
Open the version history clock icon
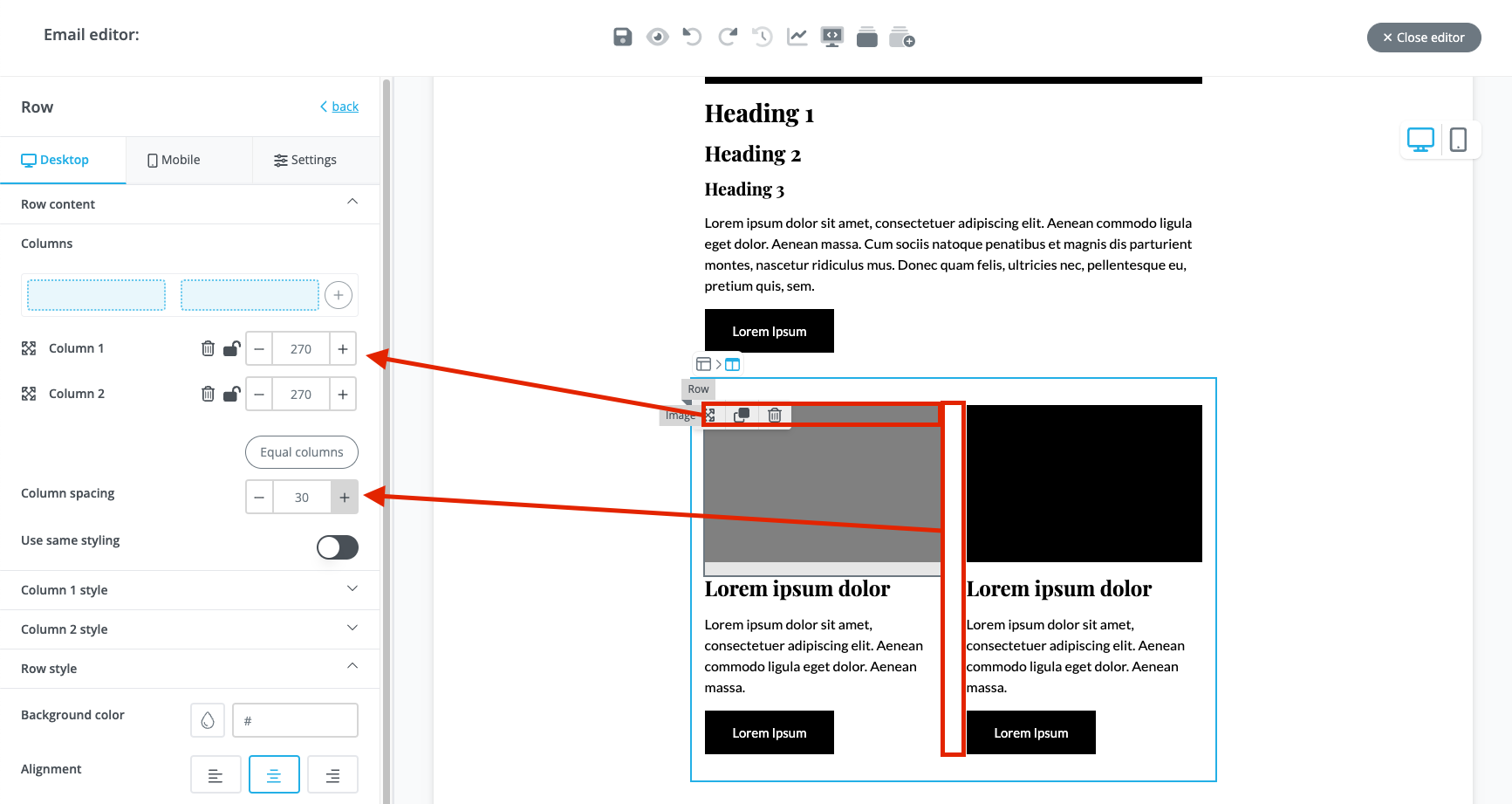click(x=763, y=37)
